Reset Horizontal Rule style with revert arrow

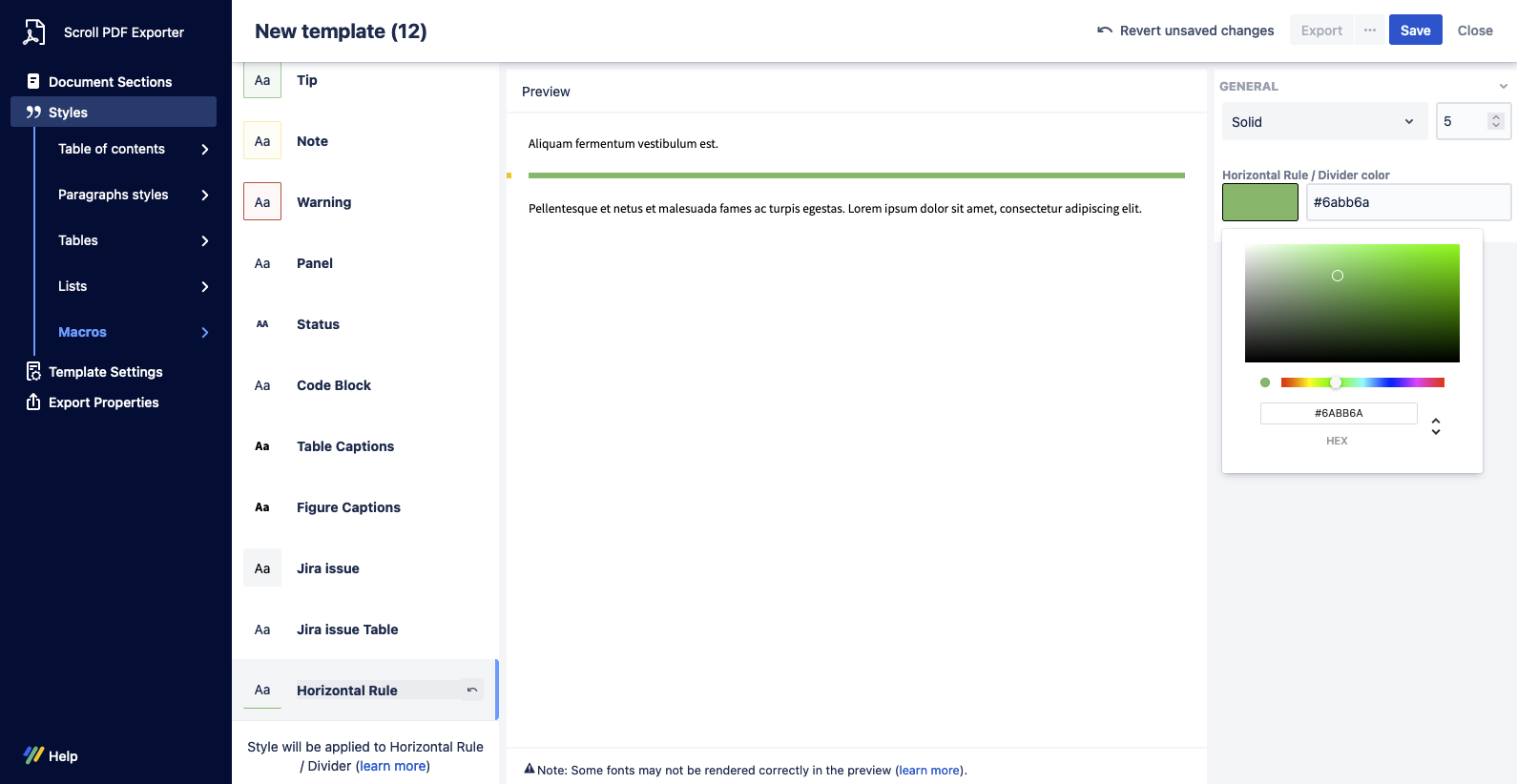tap(471, 690)
